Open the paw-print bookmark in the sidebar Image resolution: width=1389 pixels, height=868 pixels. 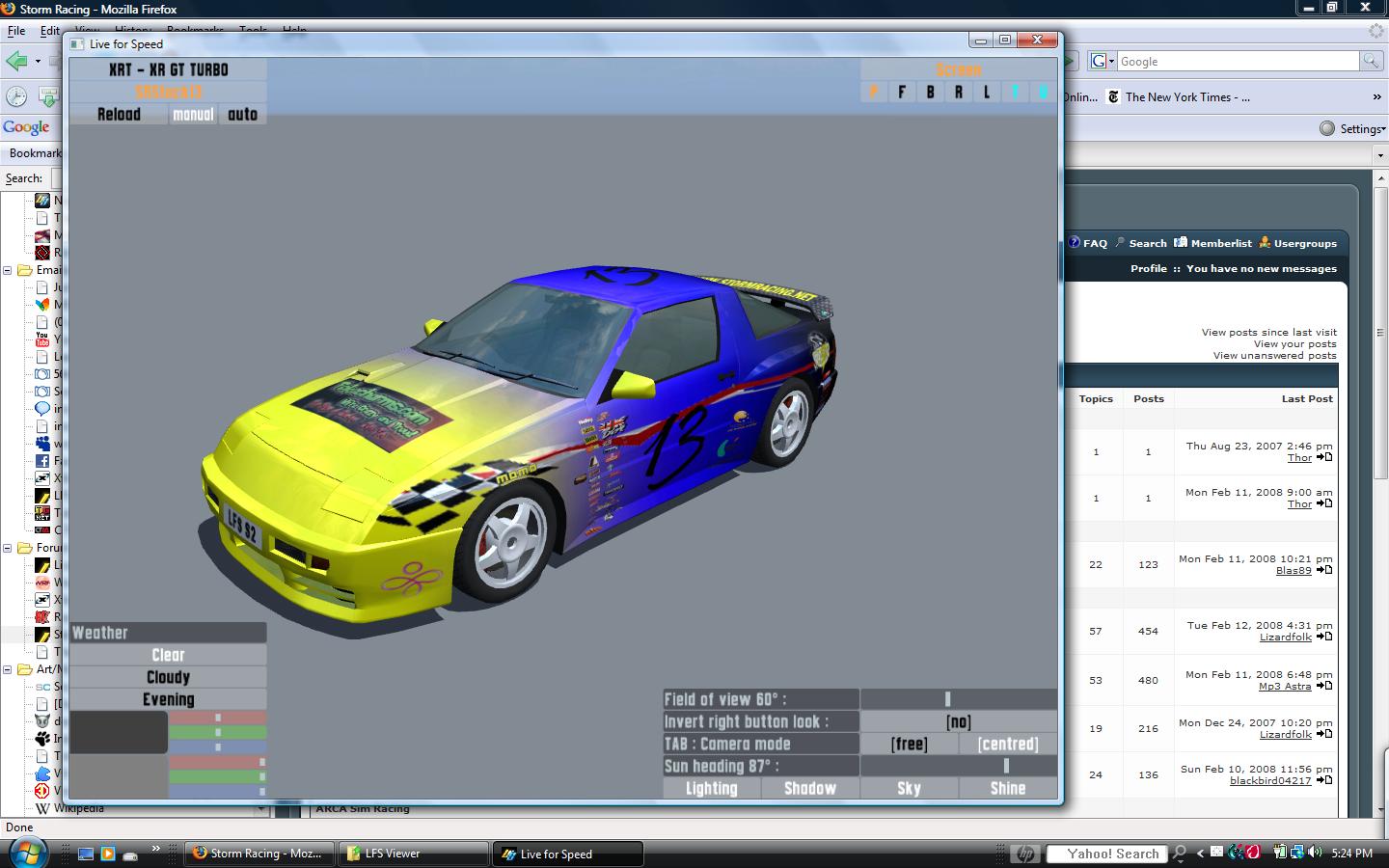coord(42,739)
